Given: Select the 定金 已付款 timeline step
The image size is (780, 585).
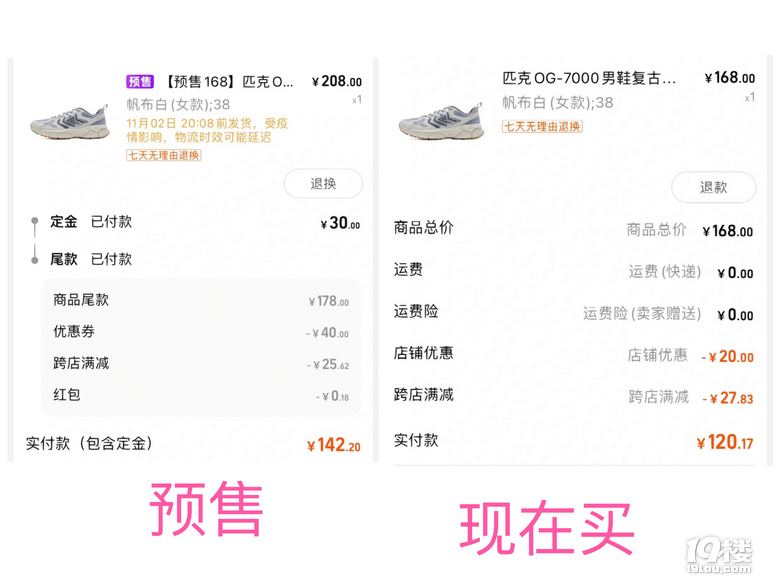Looking at the screenshot, I should click(195, 222).
